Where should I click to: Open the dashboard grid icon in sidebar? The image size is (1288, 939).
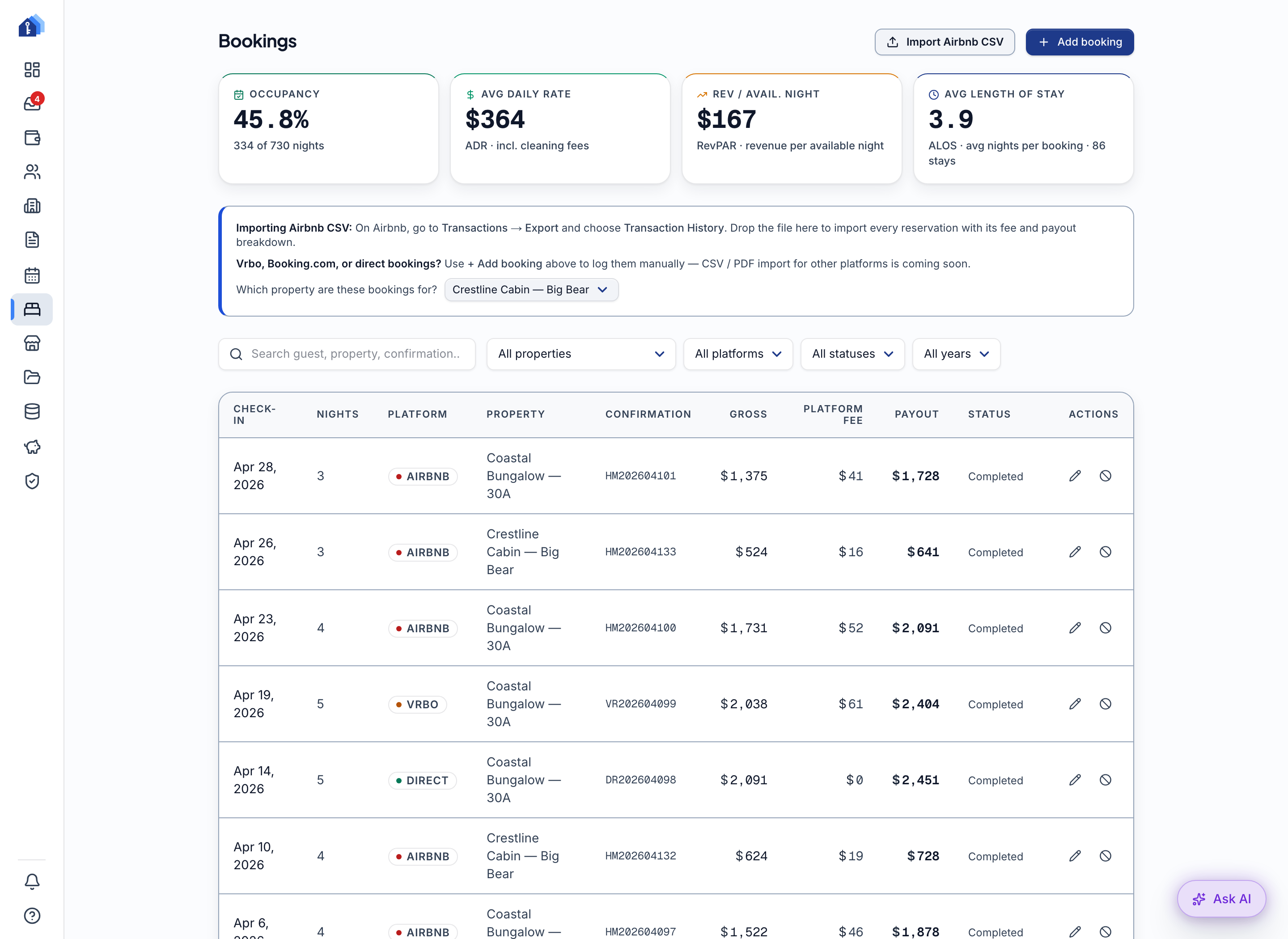(x=32, y=69)
